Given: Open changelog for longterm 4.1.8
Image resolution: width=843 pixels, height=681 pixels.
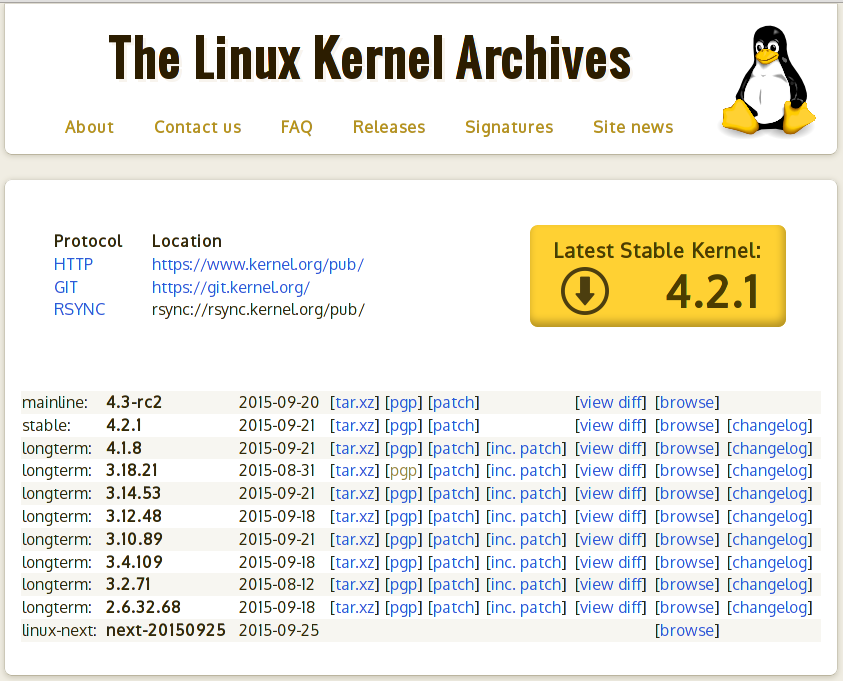Looking at the screenshot, I should (769, 448).
